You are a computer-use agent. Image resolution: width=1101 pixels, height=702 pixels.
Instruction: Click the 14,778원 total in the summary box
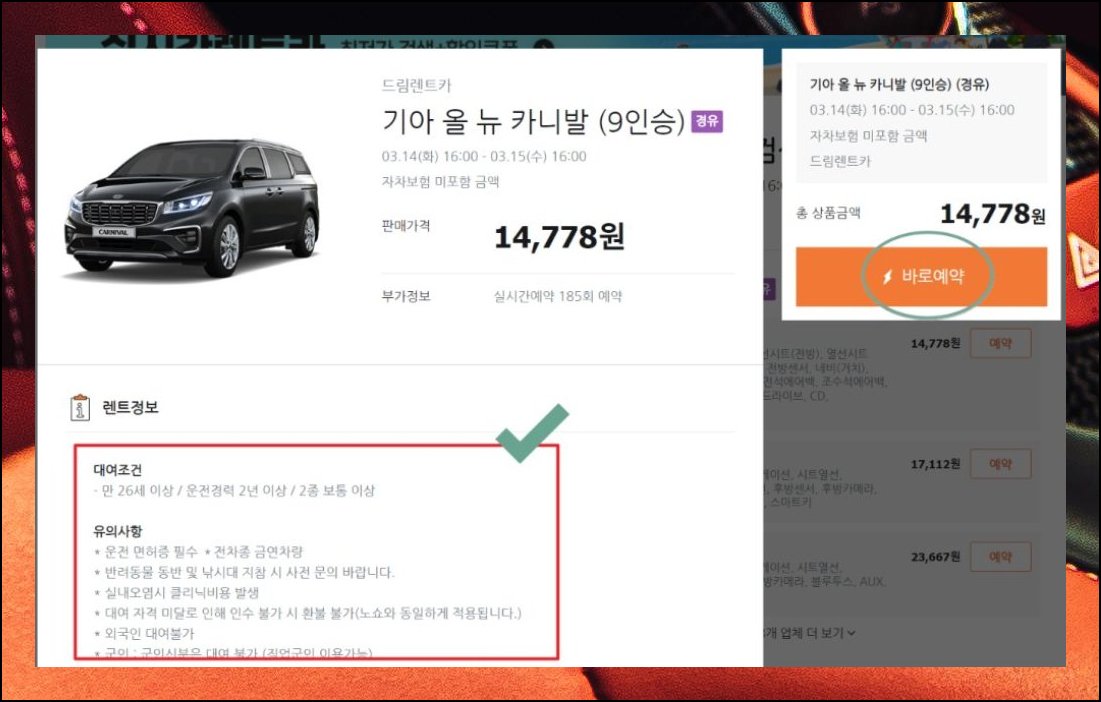point(993,213)
